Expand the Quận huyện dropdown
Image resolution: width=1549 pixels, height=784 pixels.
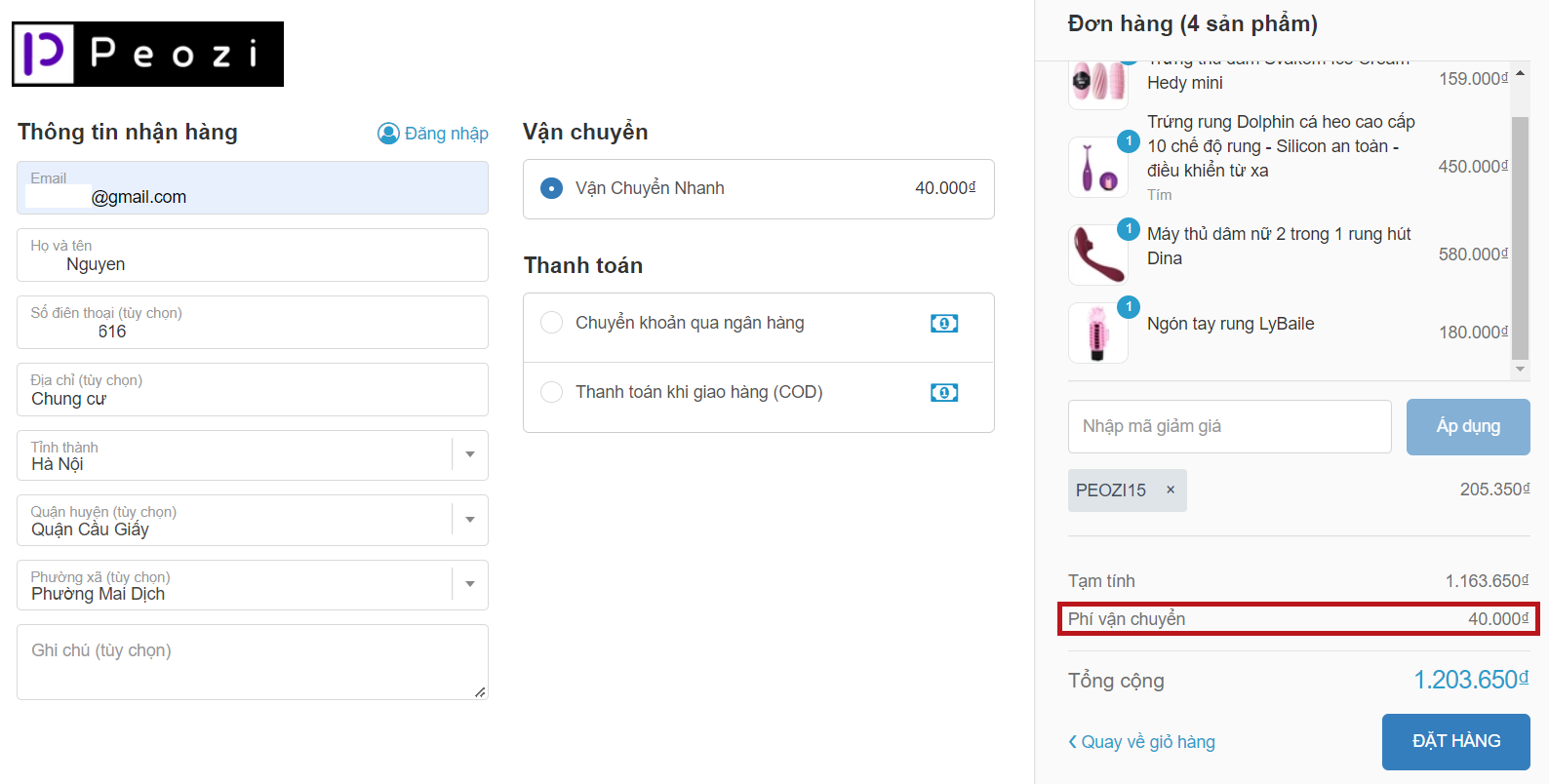pyautogui.click(x=469, y=521)
